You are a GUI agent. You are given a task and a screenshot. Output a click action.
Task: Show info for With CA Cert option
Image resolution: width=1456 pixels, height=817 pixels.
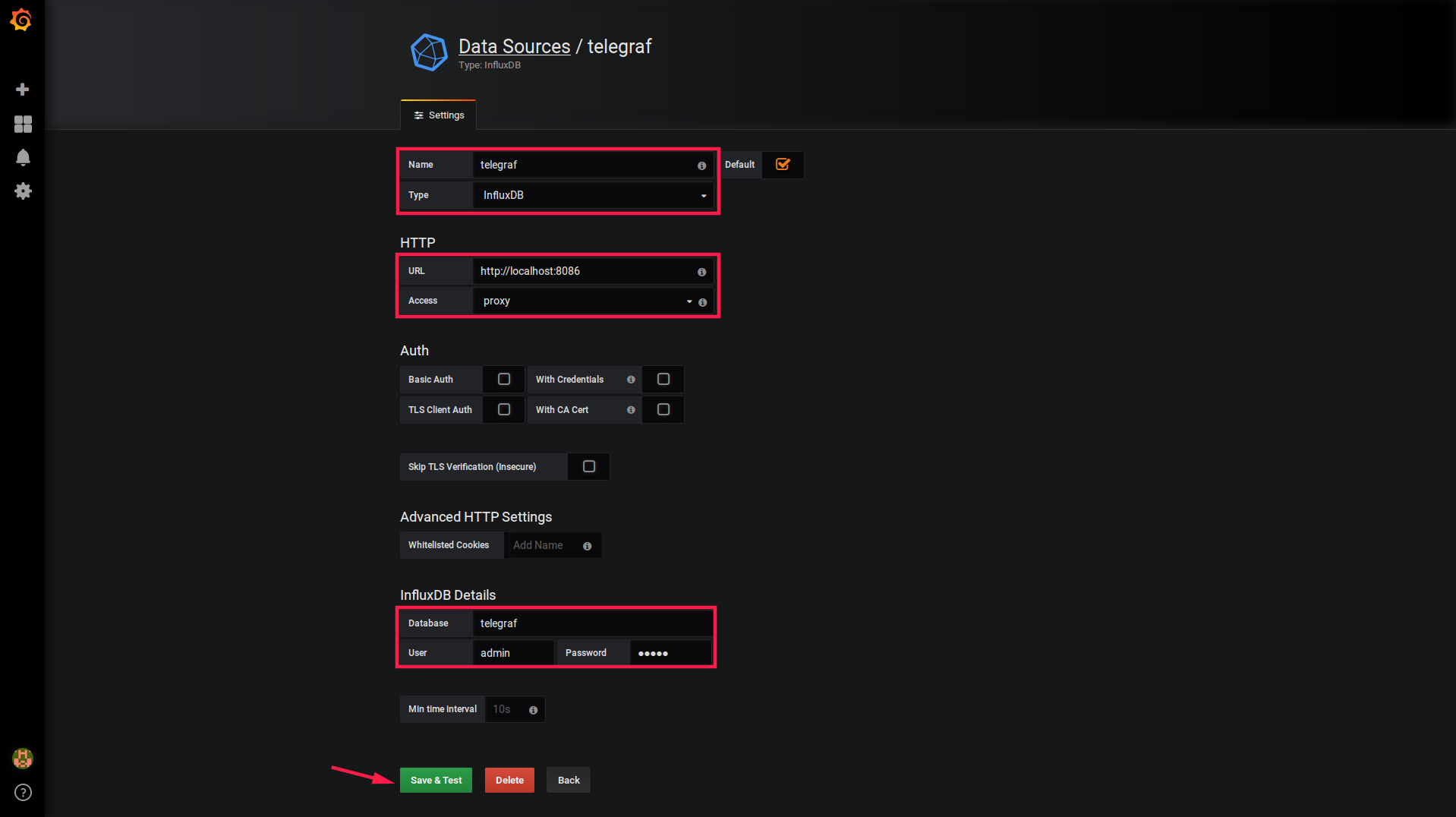631,410
